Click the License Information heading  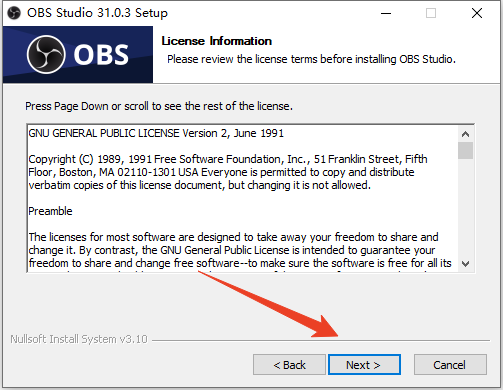click(217, 41)
